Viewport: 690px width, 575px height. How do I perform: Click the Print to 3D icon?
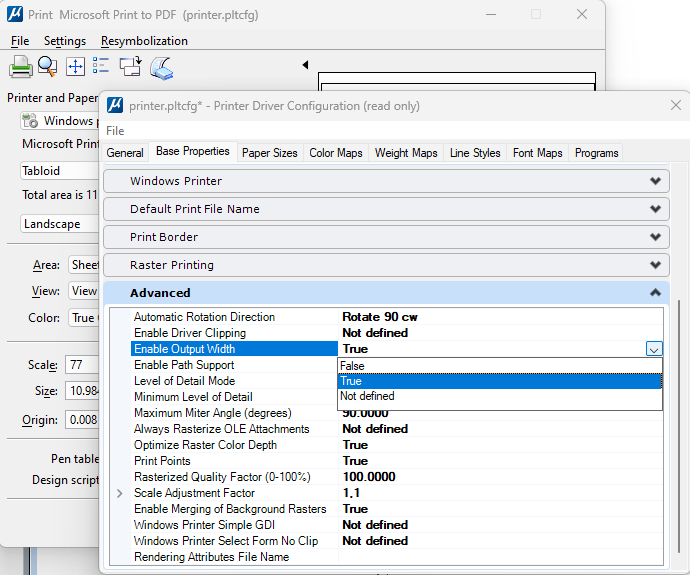coord(161,67)
